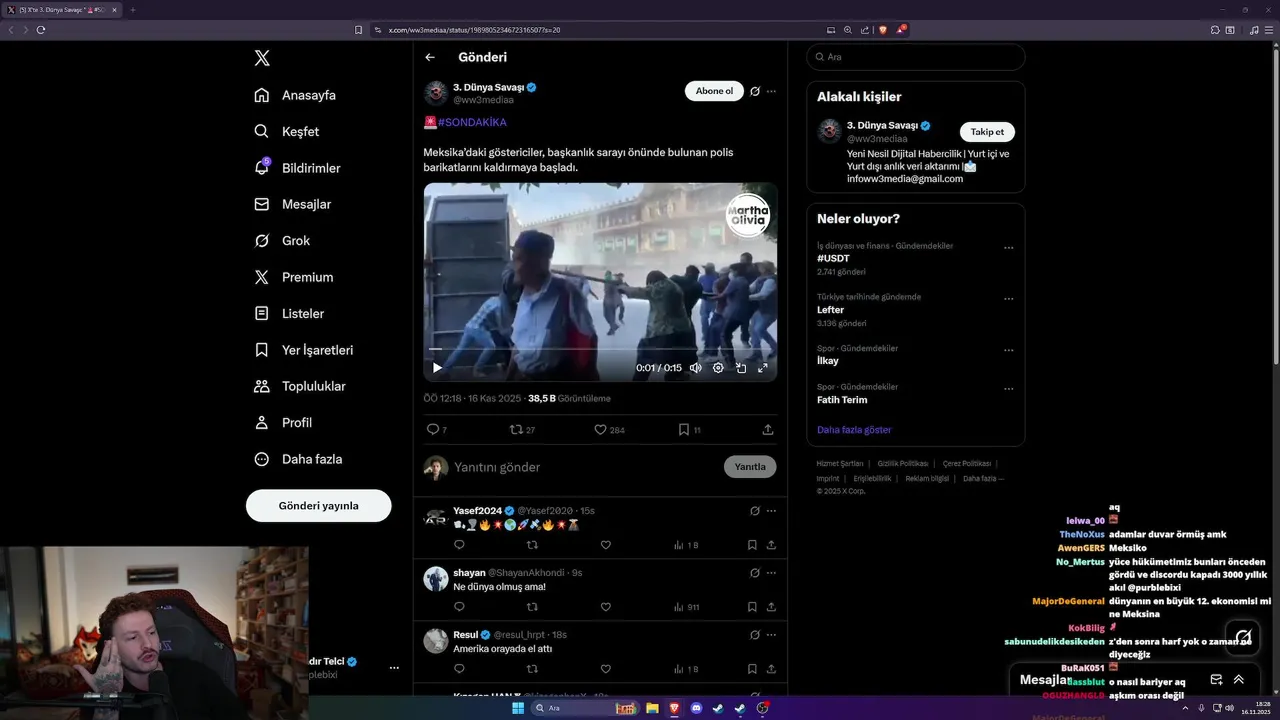Open Grok for the 3. Dünya Savaşı post
The height and width of the screenshot is (720, 1280).
click(x=755, y=91)
